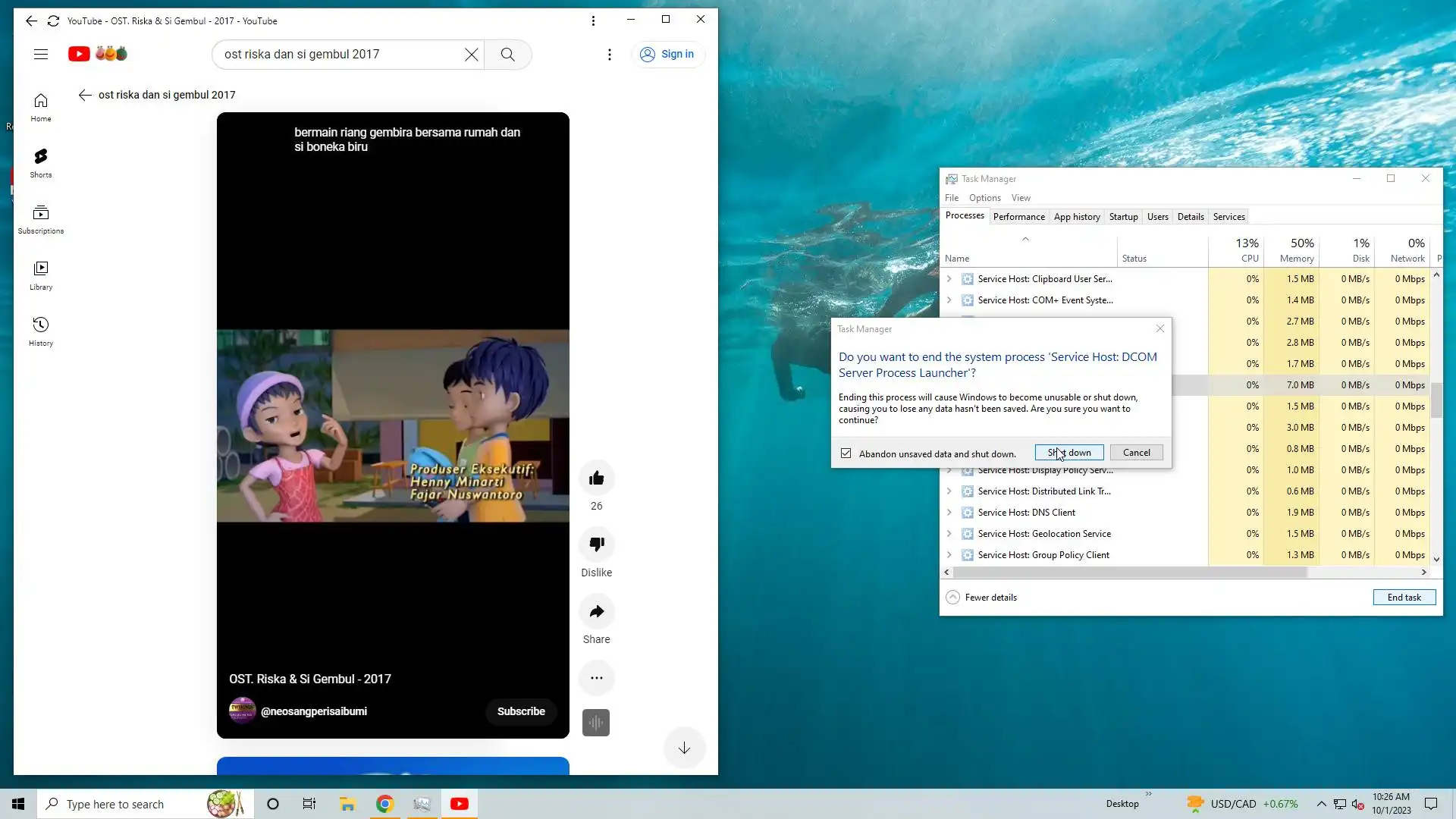Uncheck Abandon unsaved data and shut down
Image resolution: width=1456 pixels, height=819 pixels.
pos(846,453)
